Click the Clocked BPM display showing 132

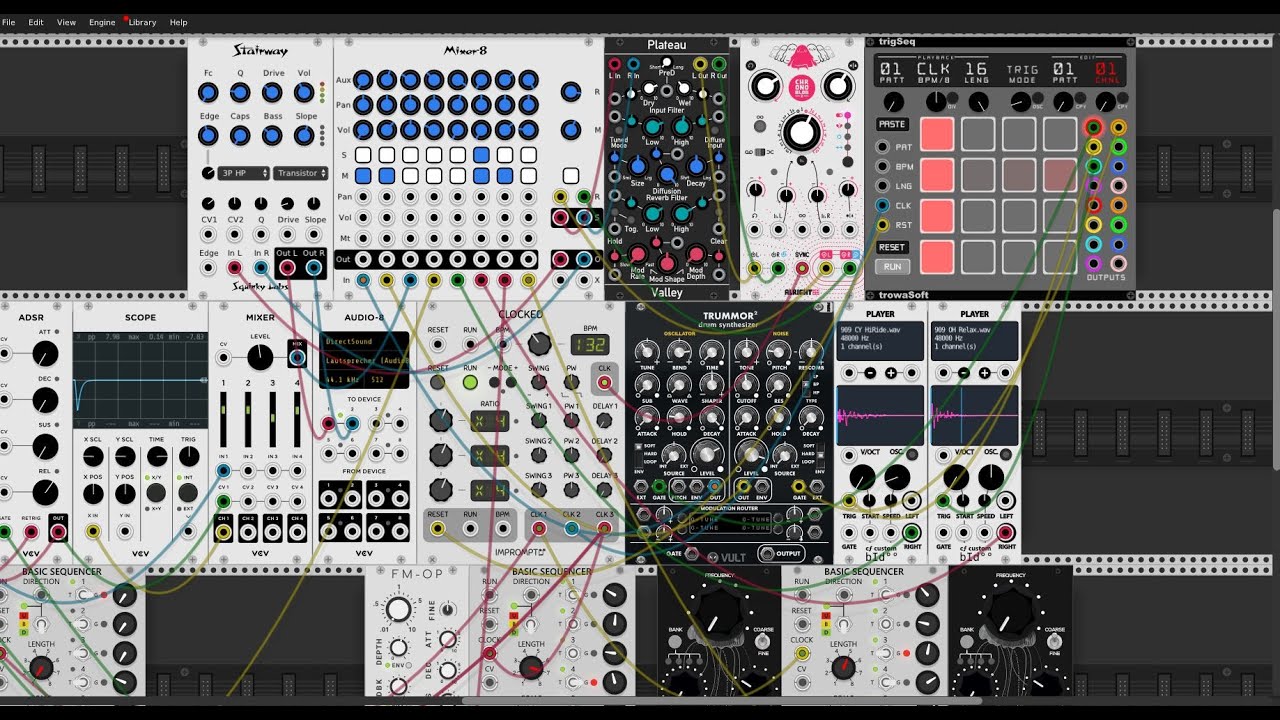[590, 344]
